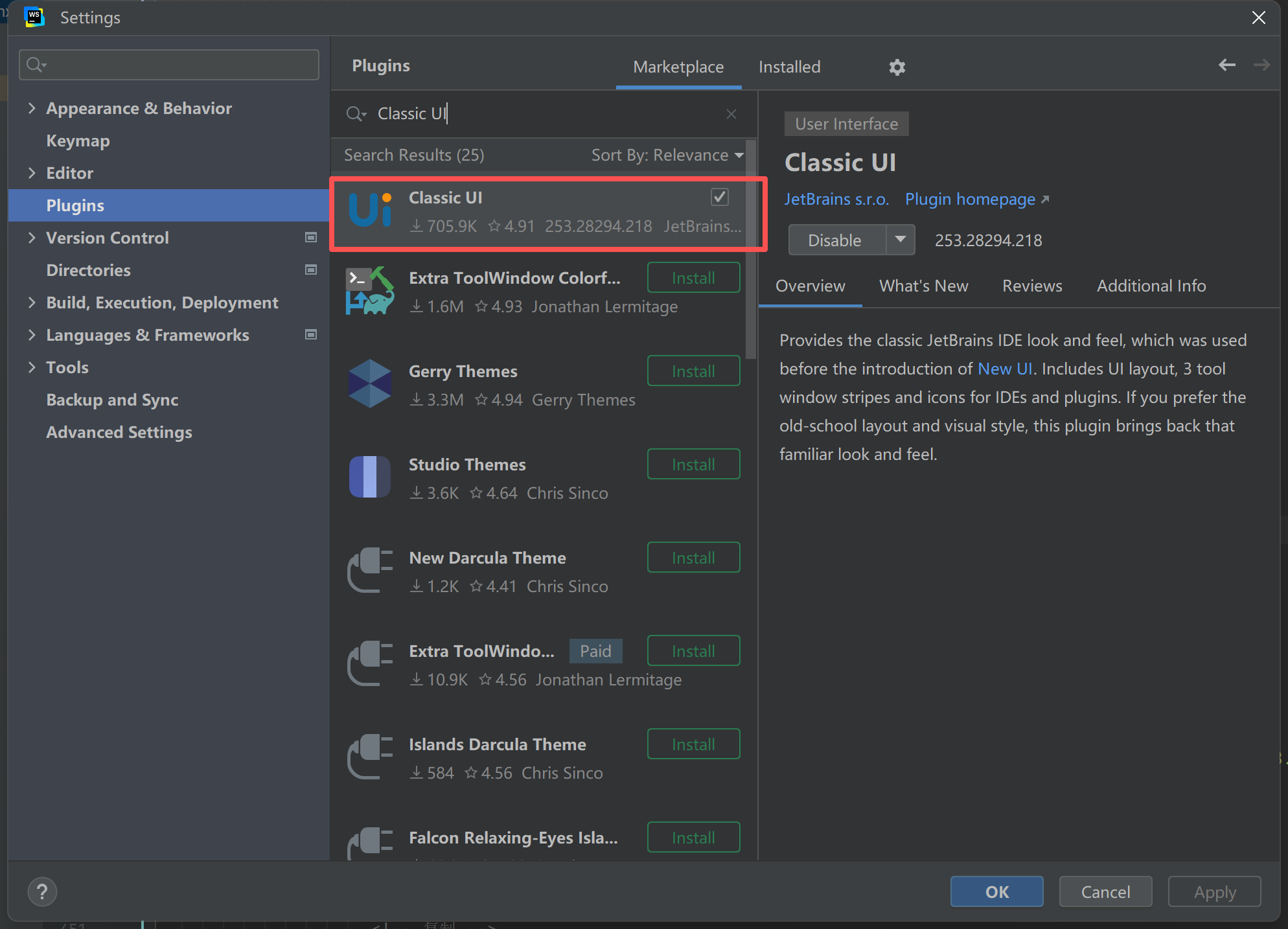Click the Classic UI plugin icon
Image resolution: width=1288 pixels, height=929 pixels.
pyautogui.click(x=370, y=210)
